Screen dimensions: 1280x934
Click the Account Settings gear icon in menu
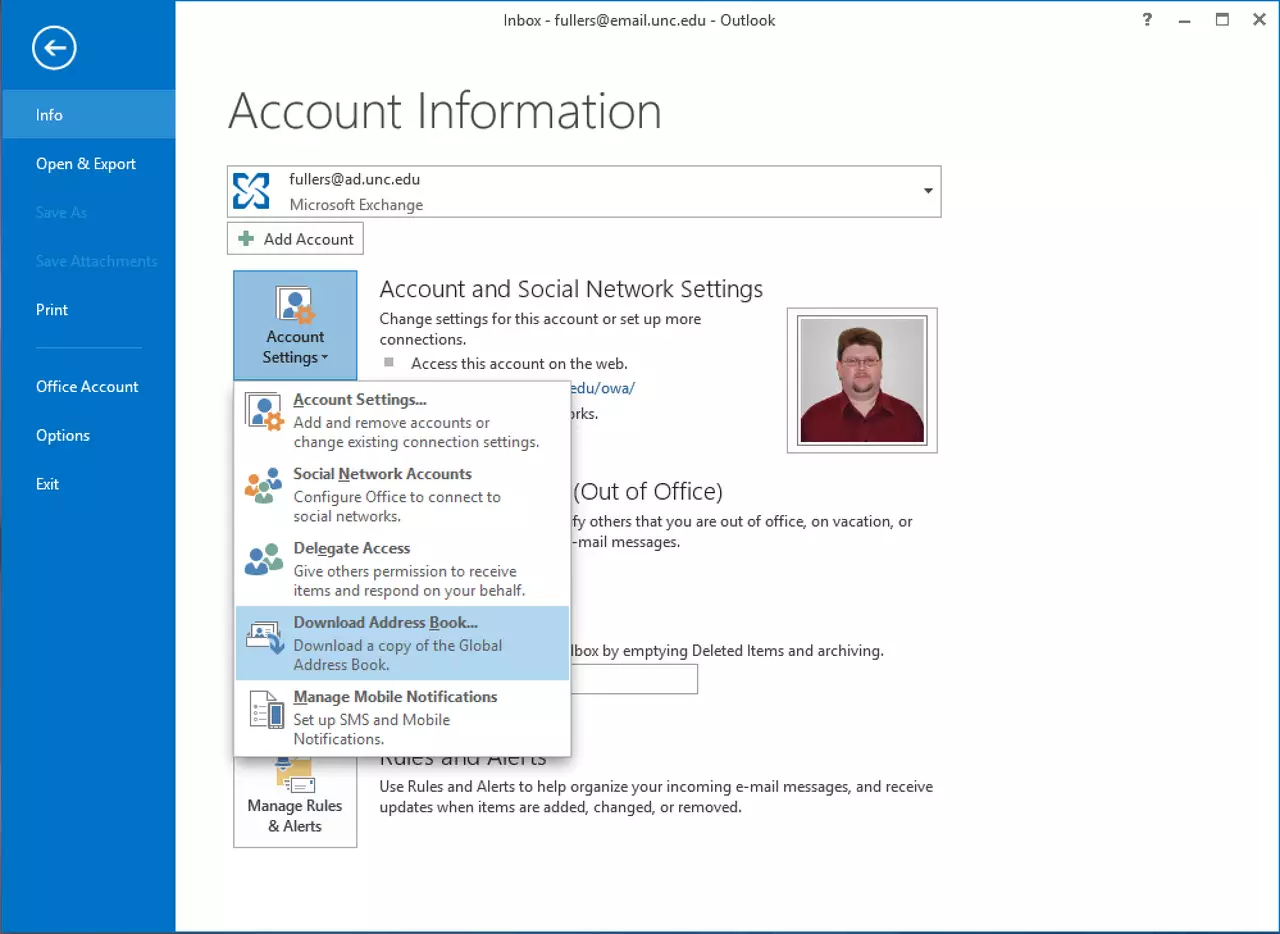264,414
